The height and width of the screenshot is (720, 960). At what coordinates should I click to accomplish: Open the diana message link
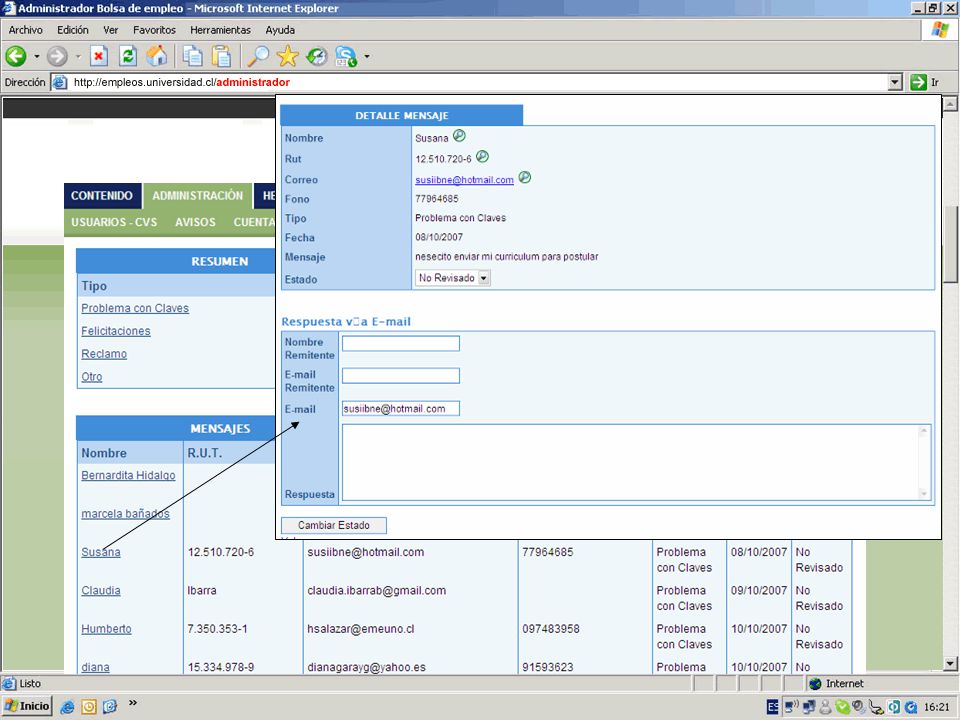(96, 667)
